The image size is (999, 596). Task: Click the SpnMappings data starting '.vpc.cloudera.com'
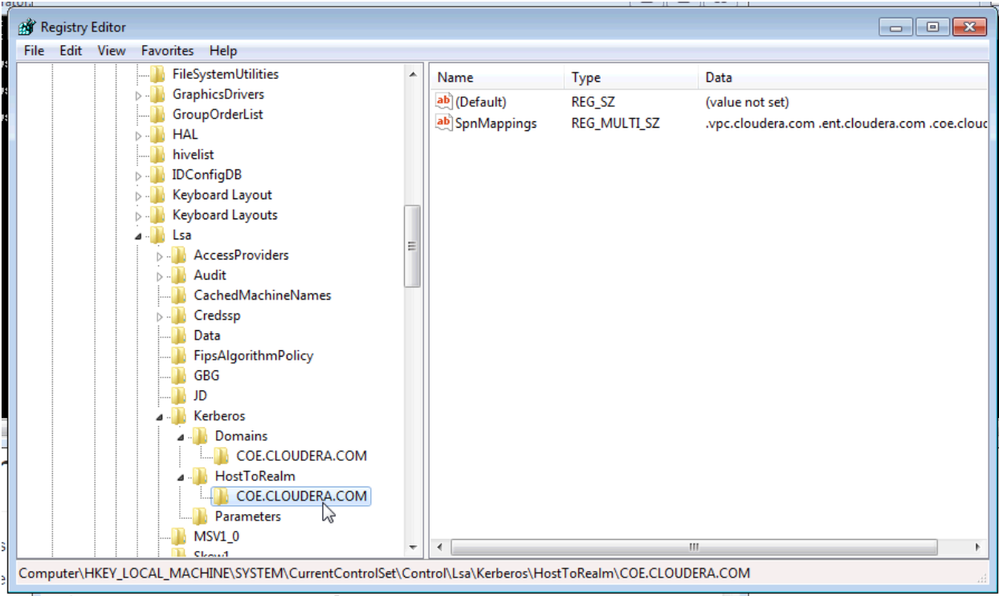click(x=846, y=123)
